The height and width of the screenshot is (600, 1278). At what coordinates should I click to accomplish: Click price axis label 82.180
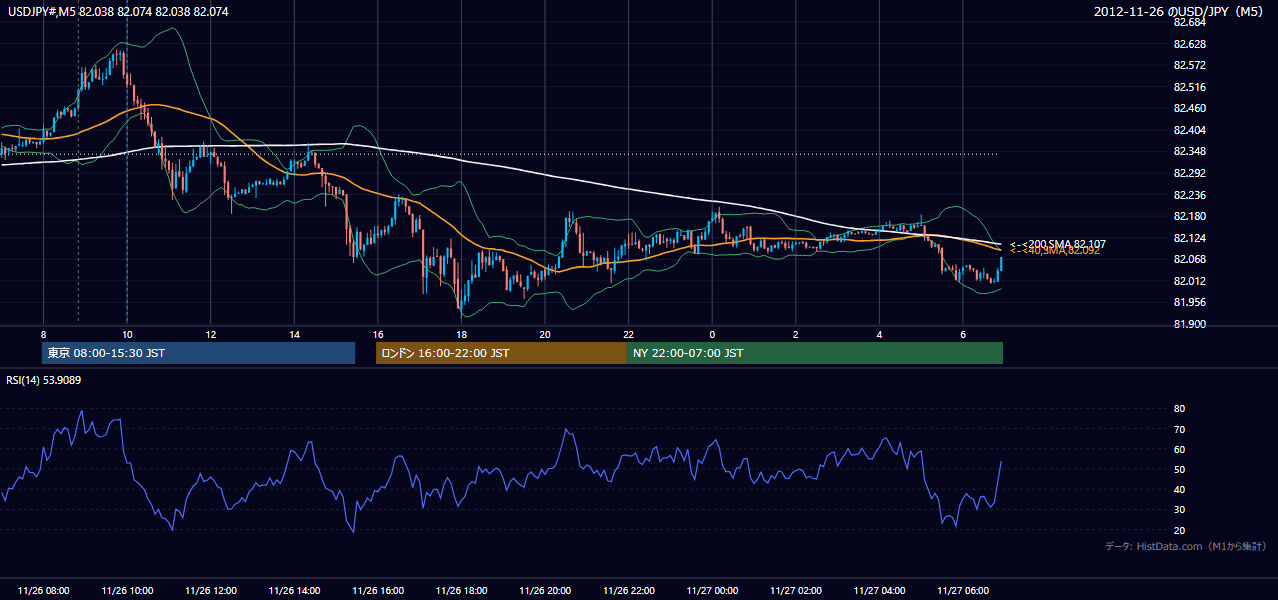[x=1190, y=216]
